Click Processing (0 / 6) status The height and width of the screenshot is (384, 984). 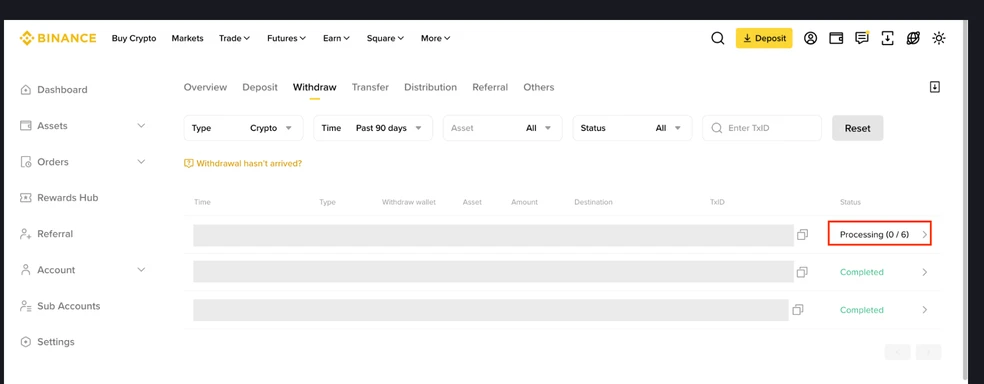[x=874, y=235]
